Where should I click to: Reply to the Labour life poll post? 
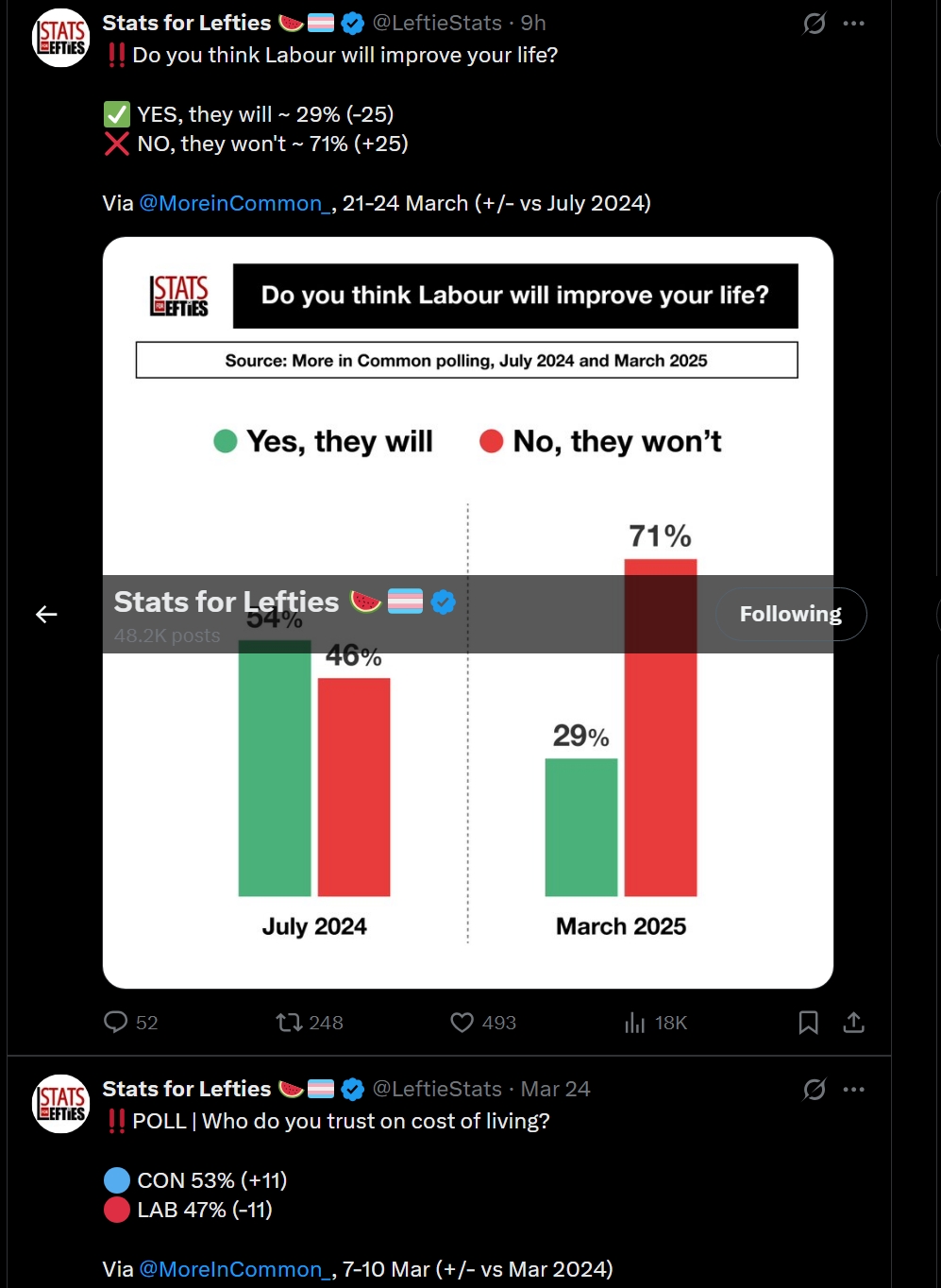116,1023
